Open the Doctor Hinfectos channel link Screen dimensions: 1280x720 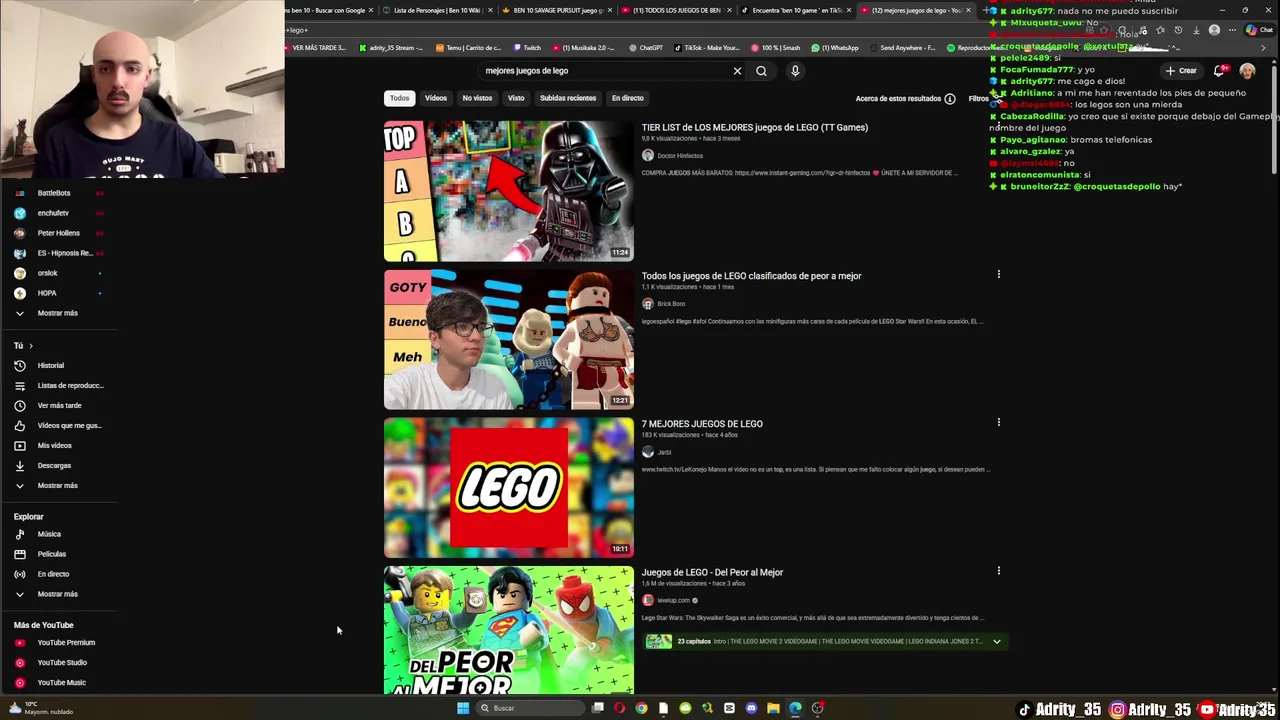click(680, 156)
